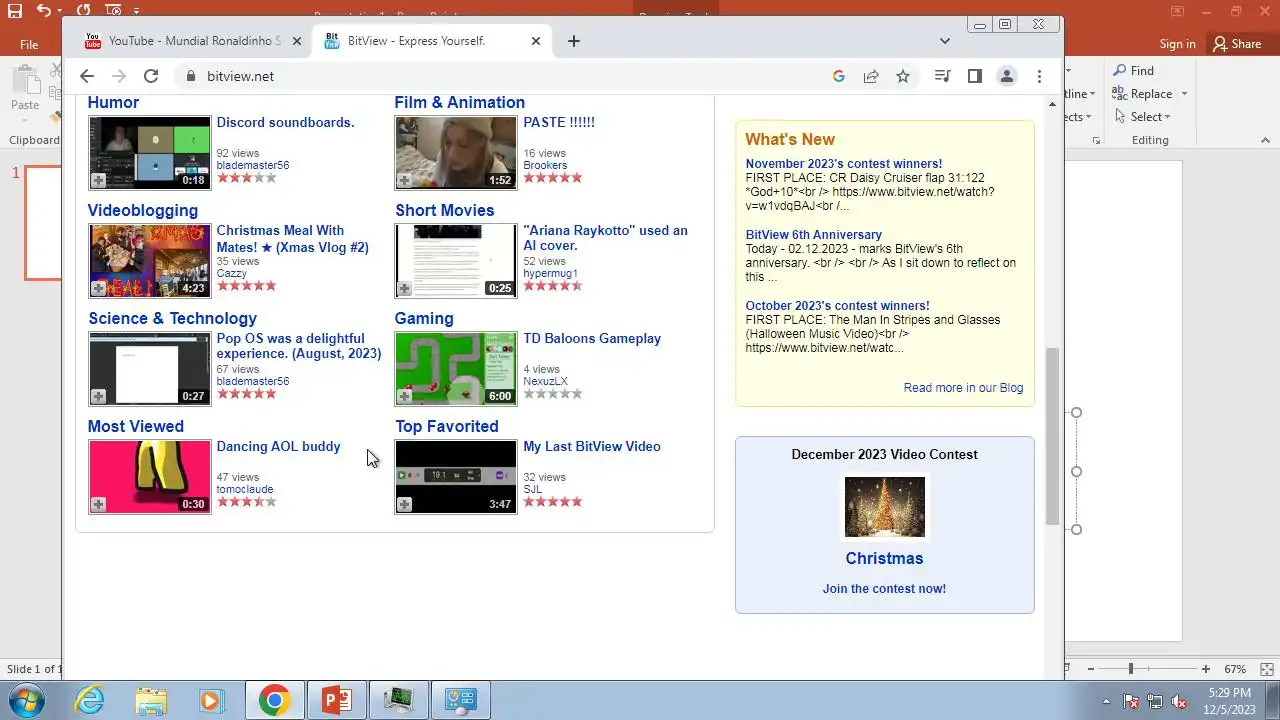This screenshot has height=720, width=1280.
Task: Click the browser vertical scrollbar thumb
Action: pyautogui.click(x=1052, y=436)
